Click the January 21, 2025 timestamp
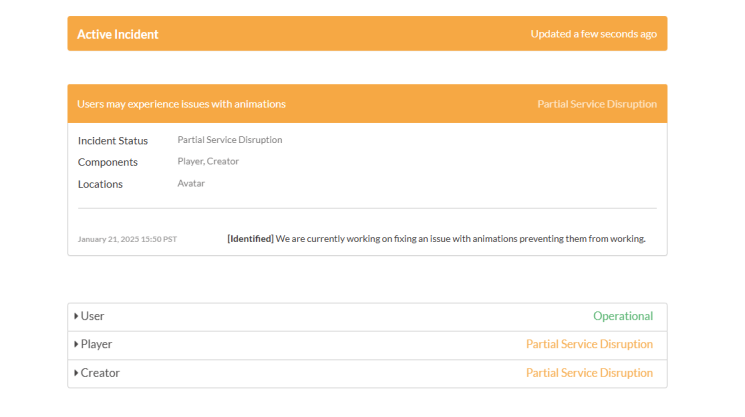The height and width of the screenshot is (417, 745). [127, 239]
